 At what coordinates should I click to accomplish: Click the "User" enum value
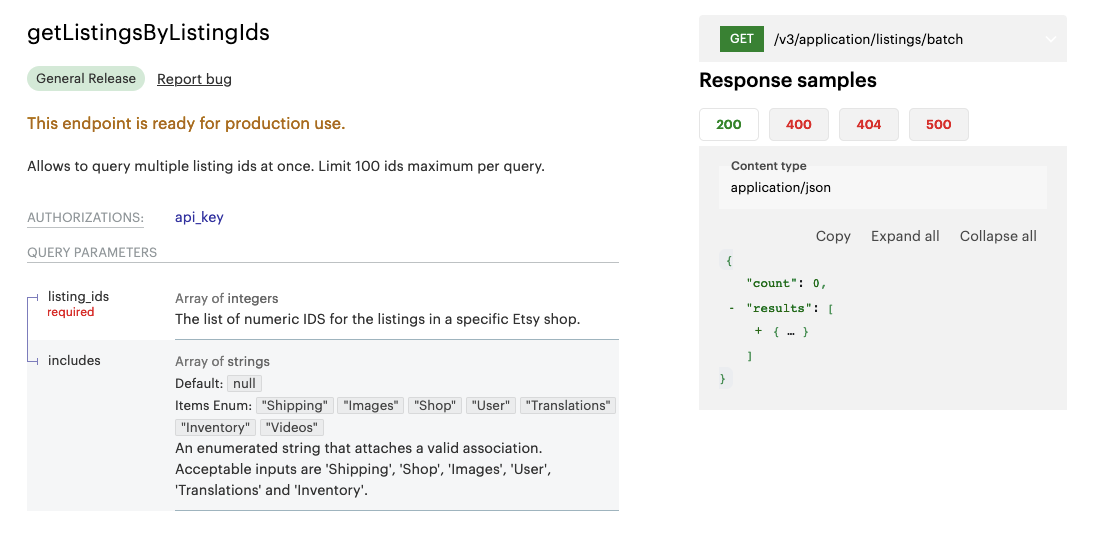(491, 406)
